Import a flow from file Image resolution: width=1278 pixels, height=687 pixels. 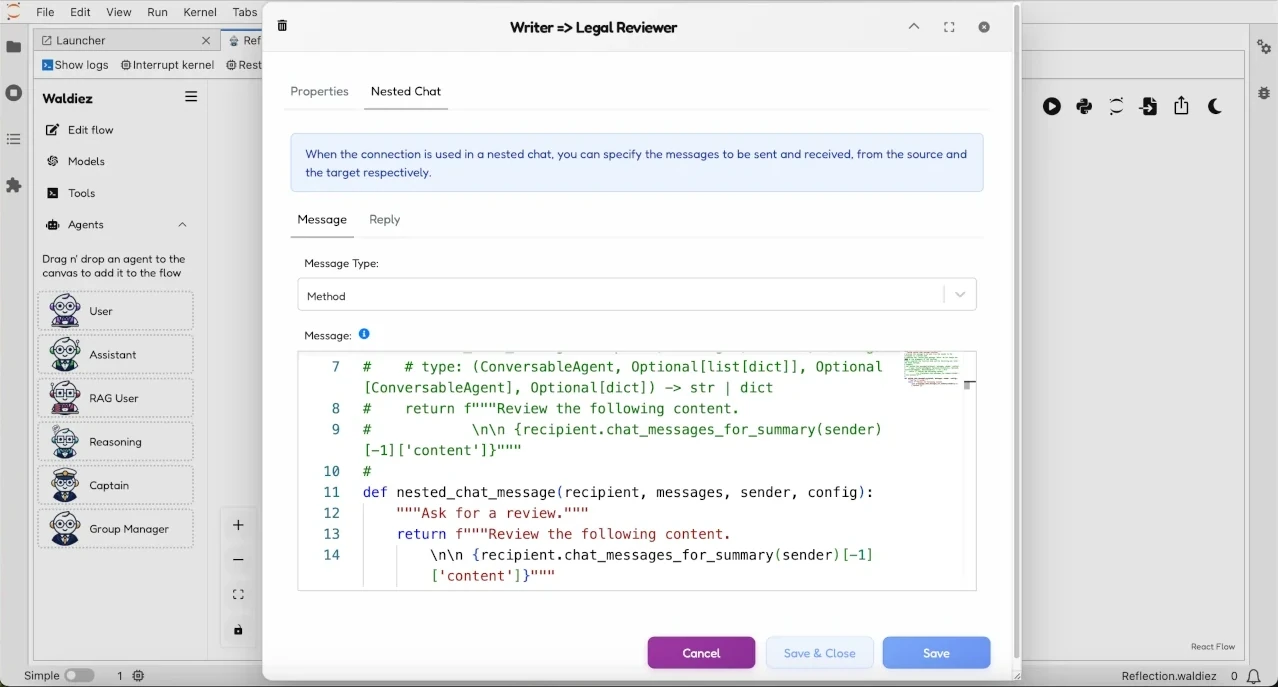(1148, 106)
